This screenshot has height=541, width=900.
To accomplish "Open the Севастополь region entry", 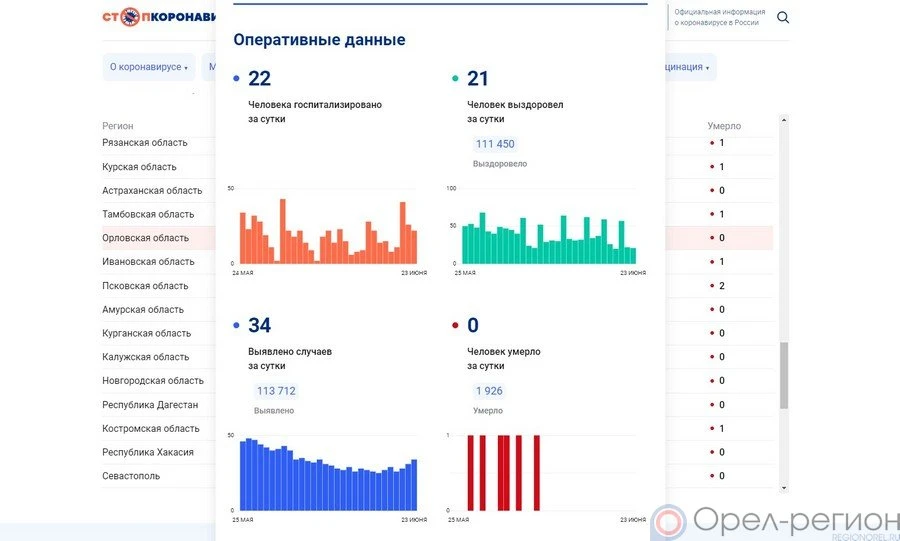I will [131, 476].
